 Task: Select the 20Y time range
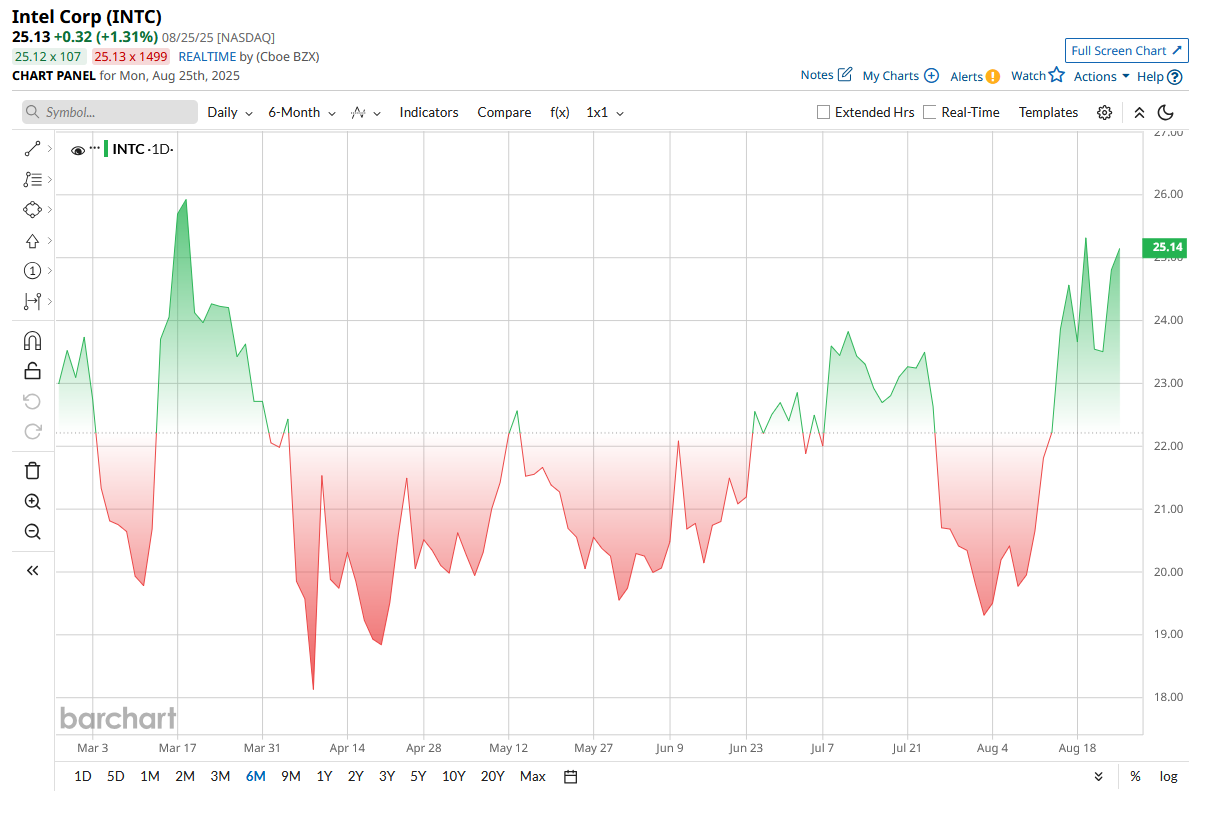click(492, 776)
